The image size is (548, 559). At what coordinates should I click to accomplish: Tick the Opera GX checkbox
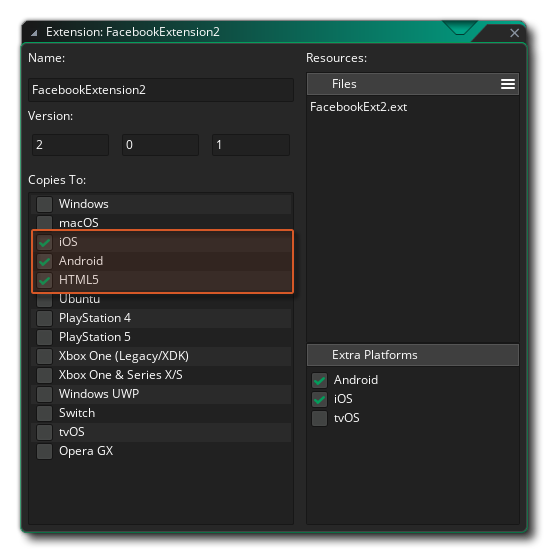point(45,451)
